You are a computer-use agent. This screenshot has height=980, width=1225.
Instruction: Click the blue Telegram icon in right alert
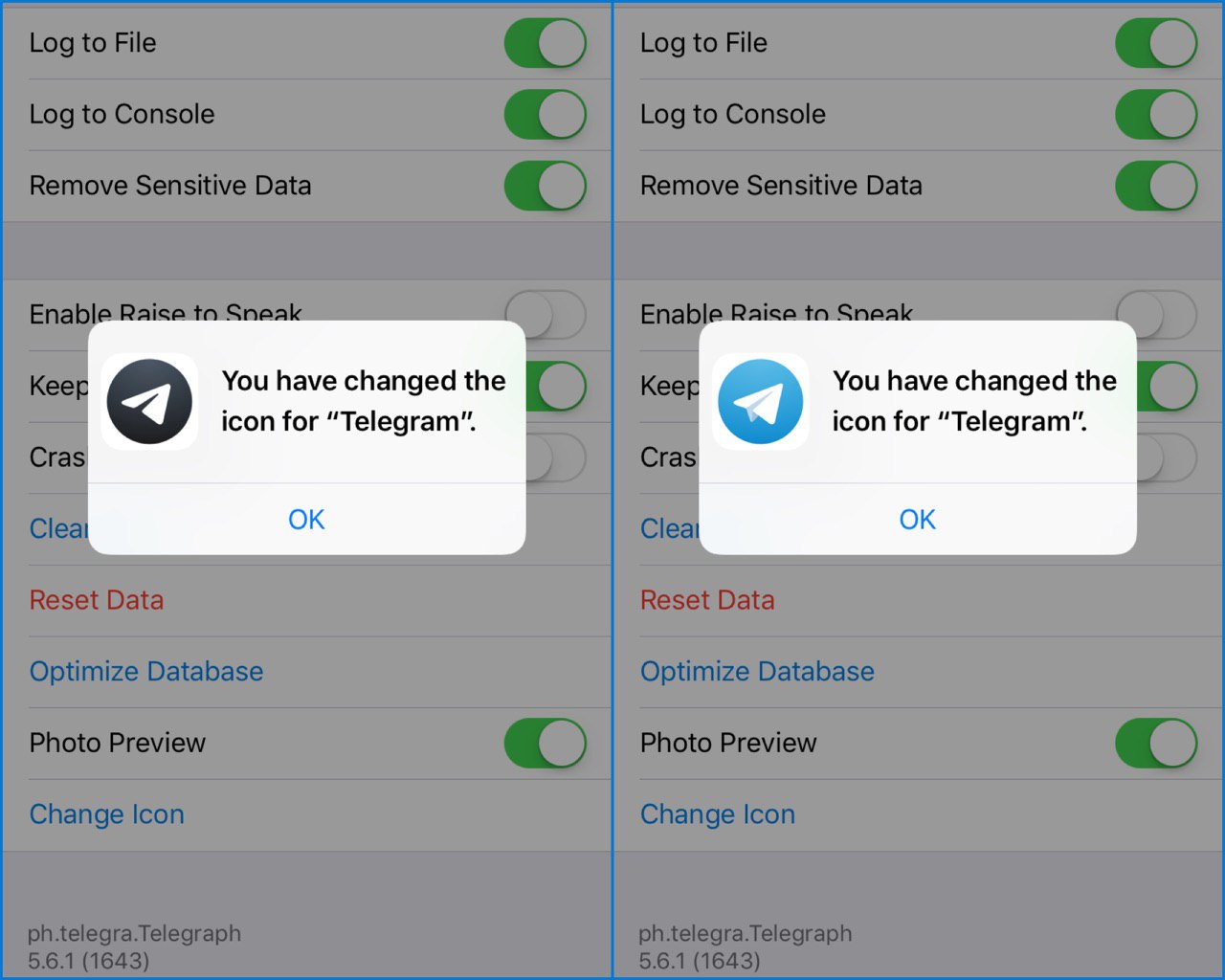761,402
